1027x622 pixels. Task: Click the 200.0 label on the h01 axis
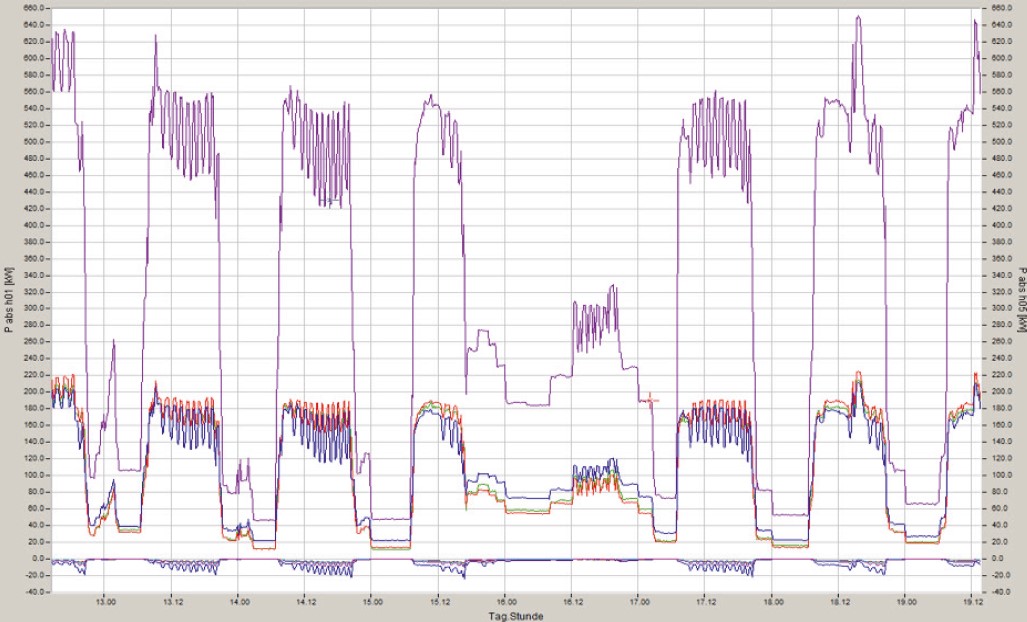point(36,391)
